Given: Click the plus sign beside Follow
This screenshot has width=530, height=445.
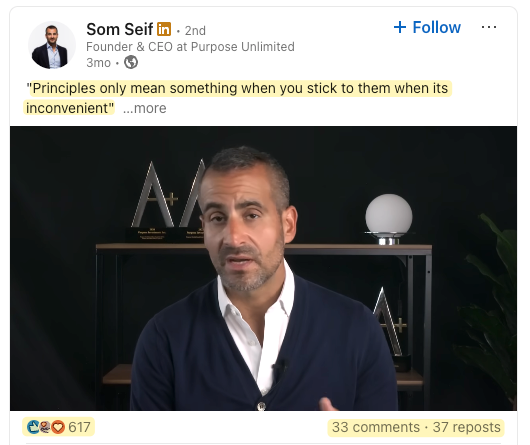Looking at the screenshot, I should point(400,27).
